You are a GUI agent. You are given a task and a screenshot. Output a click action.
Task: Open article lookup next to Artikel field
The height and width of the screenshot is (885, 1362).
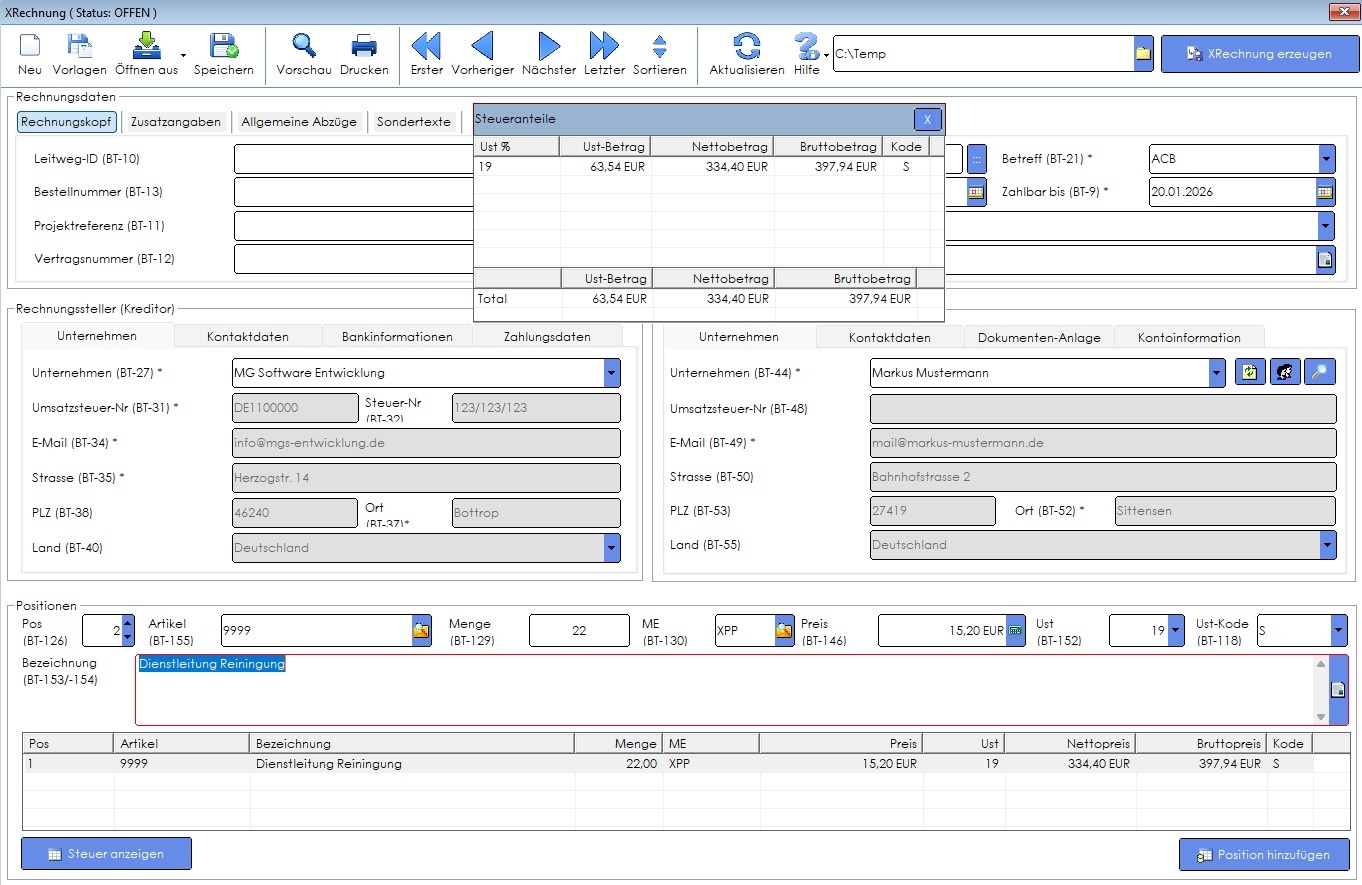pos(421,631)
